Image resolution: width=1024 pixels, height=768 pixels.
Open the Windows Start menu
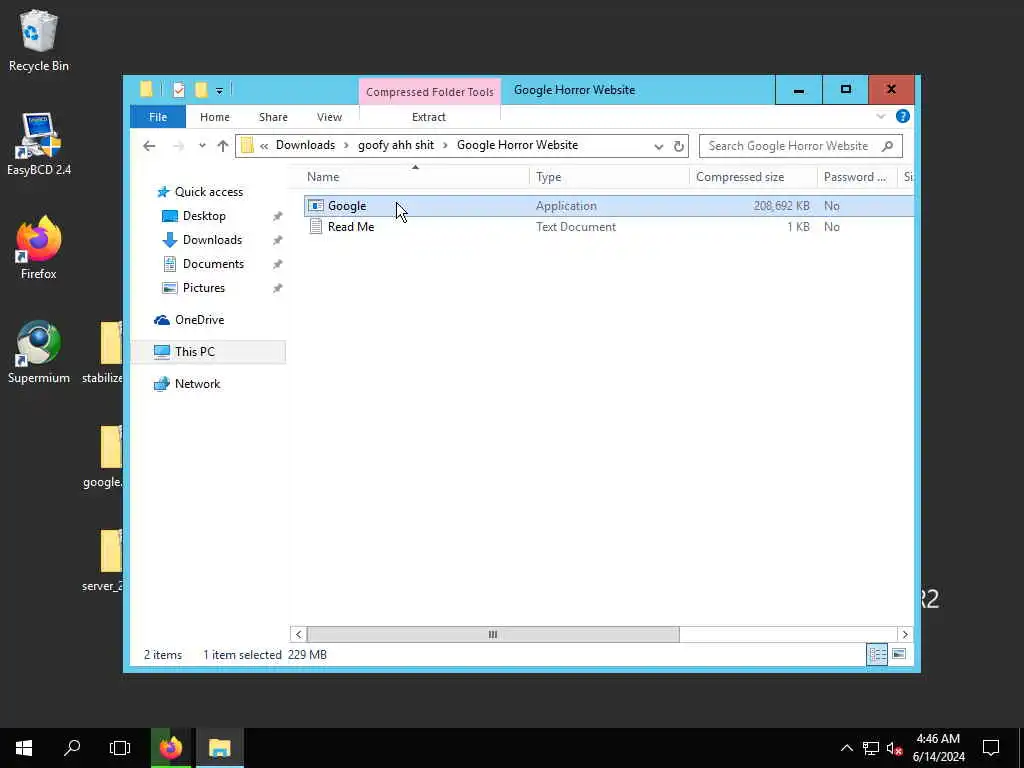click(24, 748)
